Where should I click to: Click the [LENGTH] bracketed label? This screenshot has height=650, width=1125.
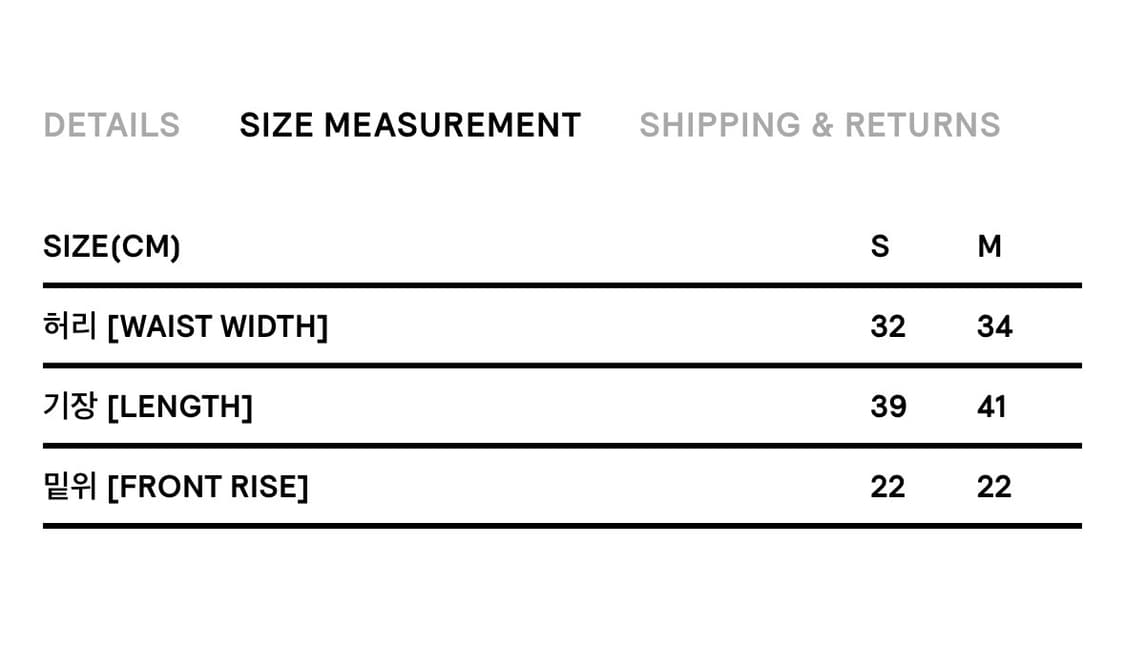pos(179,406)
